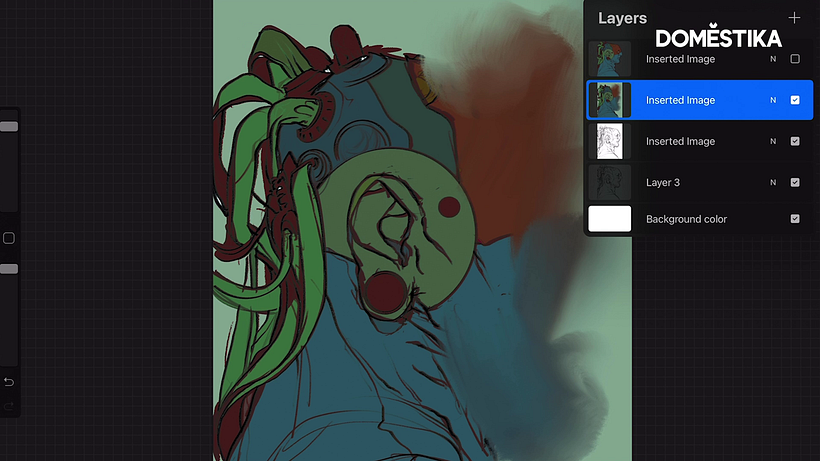Open blend mode N of Layer 3

(773, 182)
